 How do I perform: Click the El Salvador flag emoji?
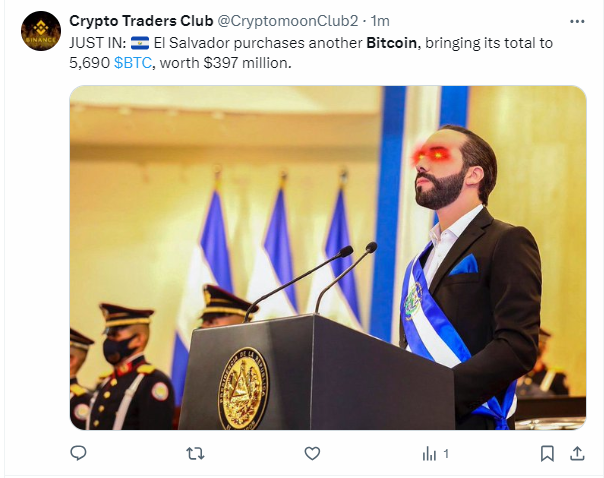(140, 43)
